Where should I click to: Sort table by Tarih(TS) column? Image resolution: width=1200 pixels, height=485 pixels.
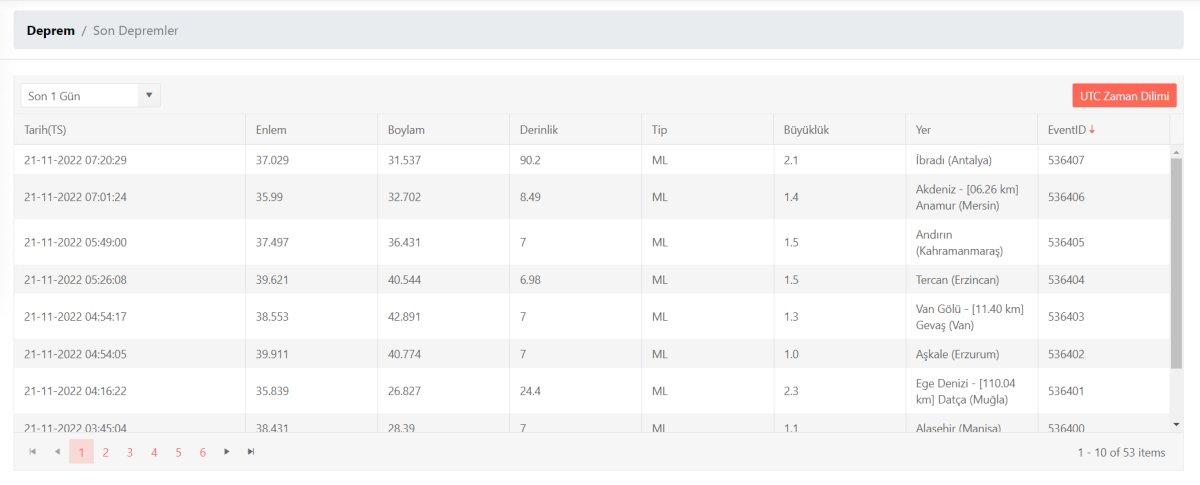45,130
